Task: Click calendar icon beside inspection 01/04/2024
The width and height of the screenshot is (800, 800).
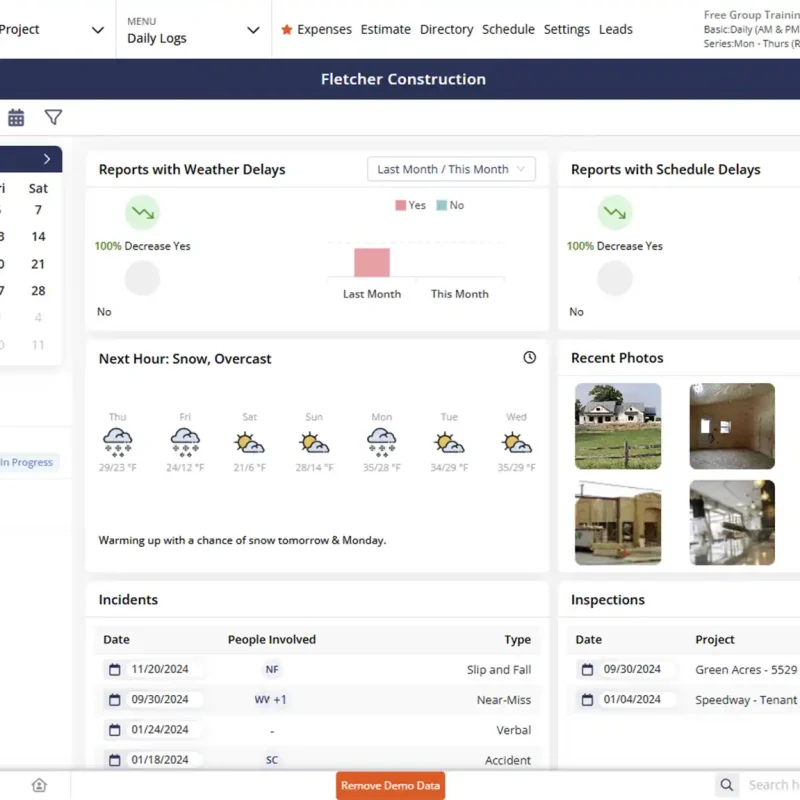Action: [x=587, y=699]
